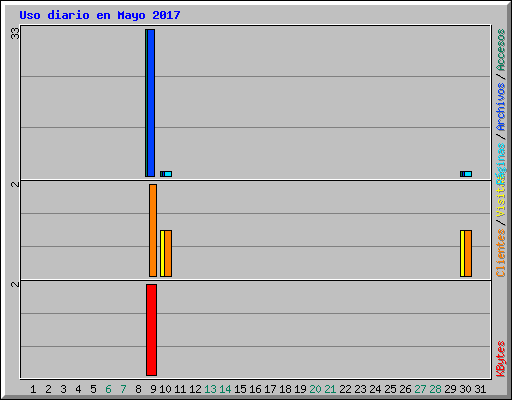Screen dimensions: 512x400
Task: Select green weekend day 13 on axis
Action: (x=210, y=389)
